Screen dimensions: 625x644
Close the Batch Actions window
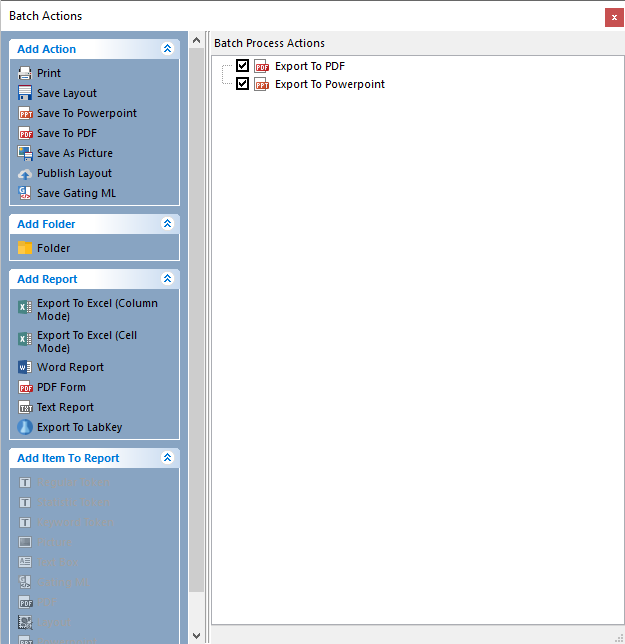[614, 17]
